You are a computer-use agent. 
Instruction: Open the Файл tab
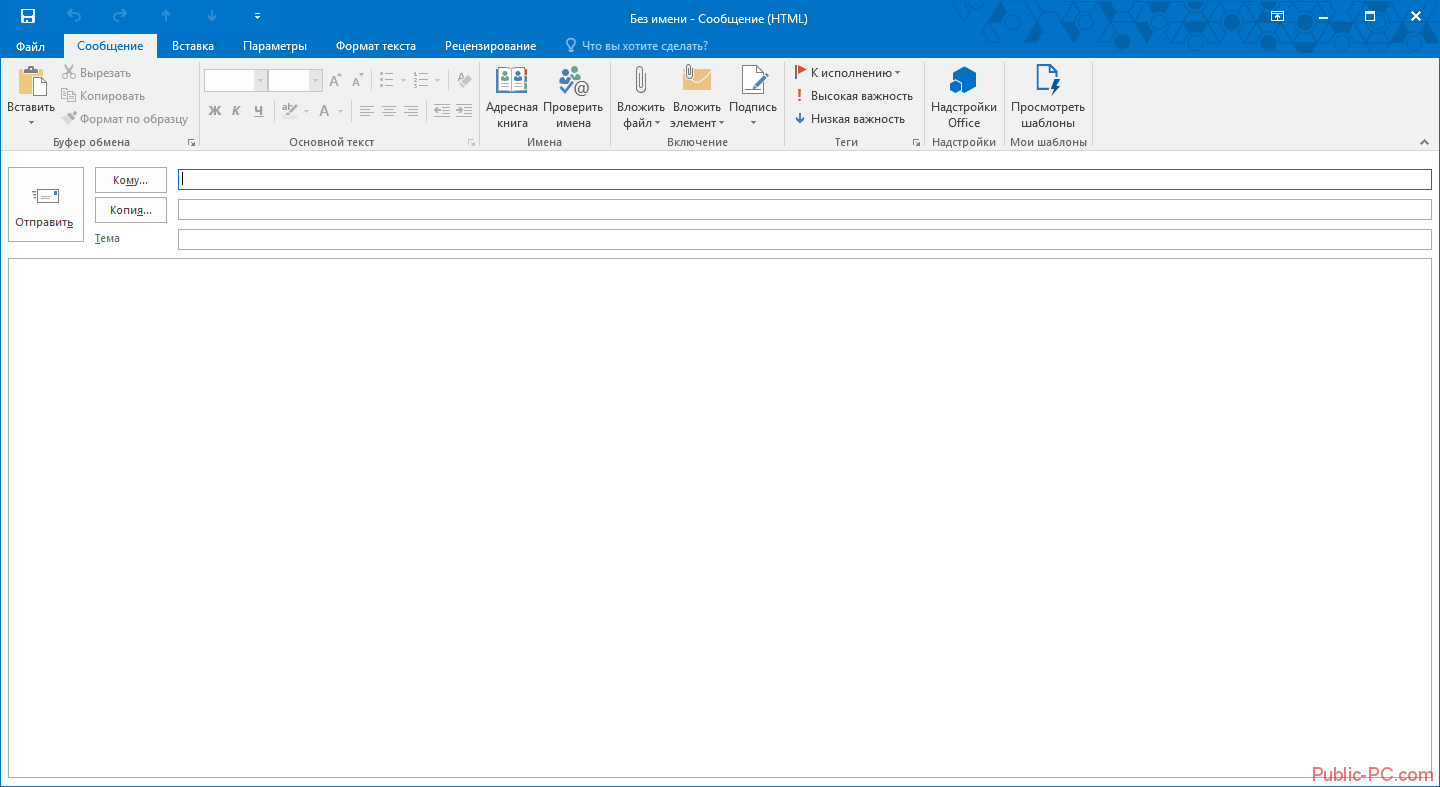pos(31,46)
